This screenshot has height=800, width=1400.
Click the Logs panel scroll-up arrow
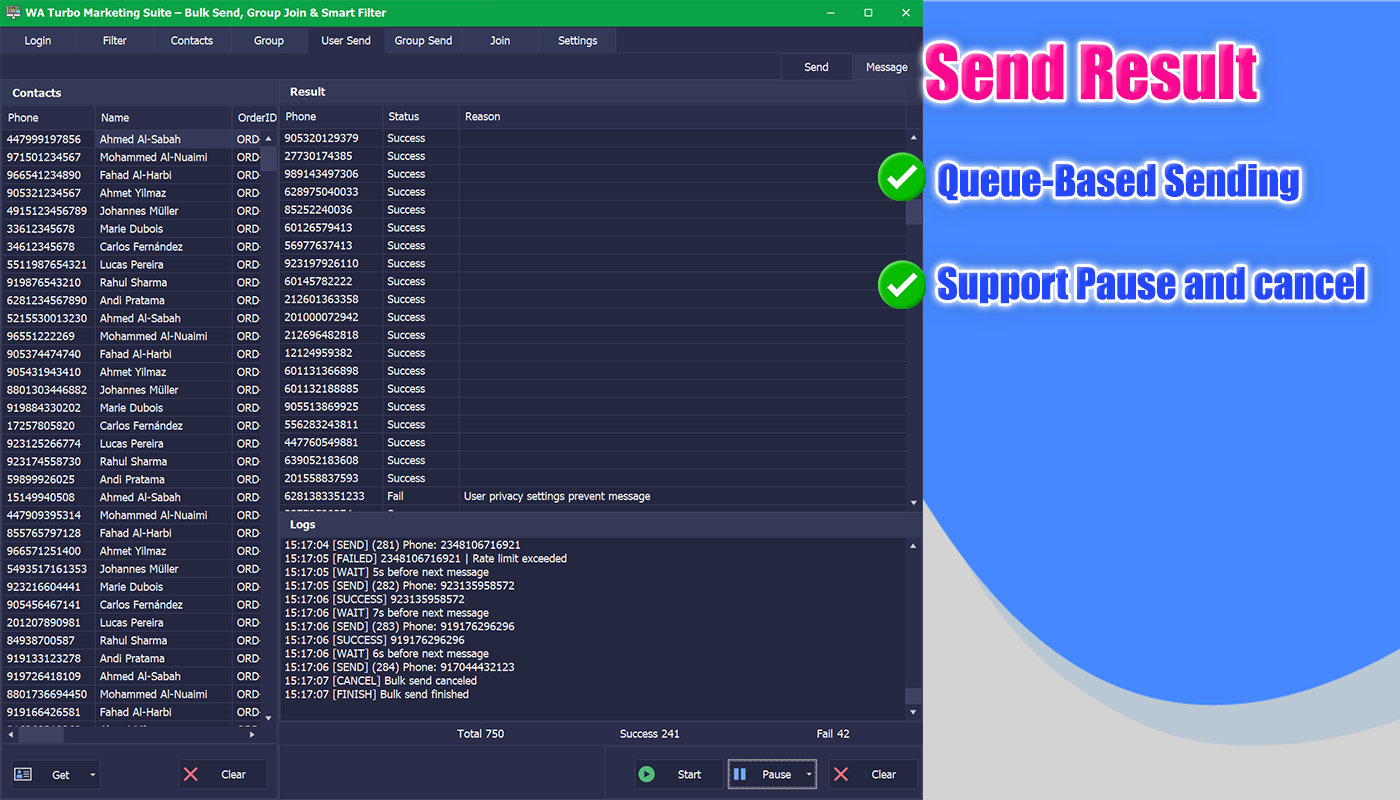(913, 545)
